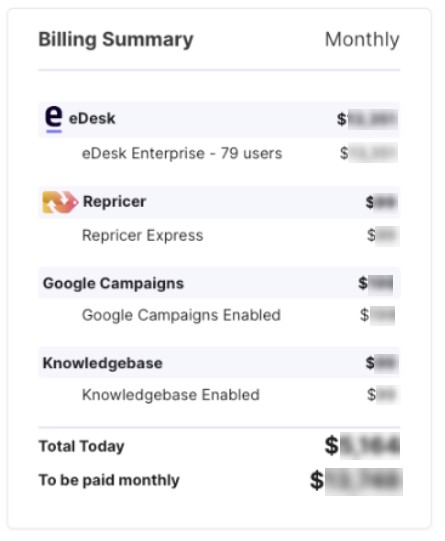Open the Google Campaigns section row
Screen dimensions: 445x541
point(219,283)
